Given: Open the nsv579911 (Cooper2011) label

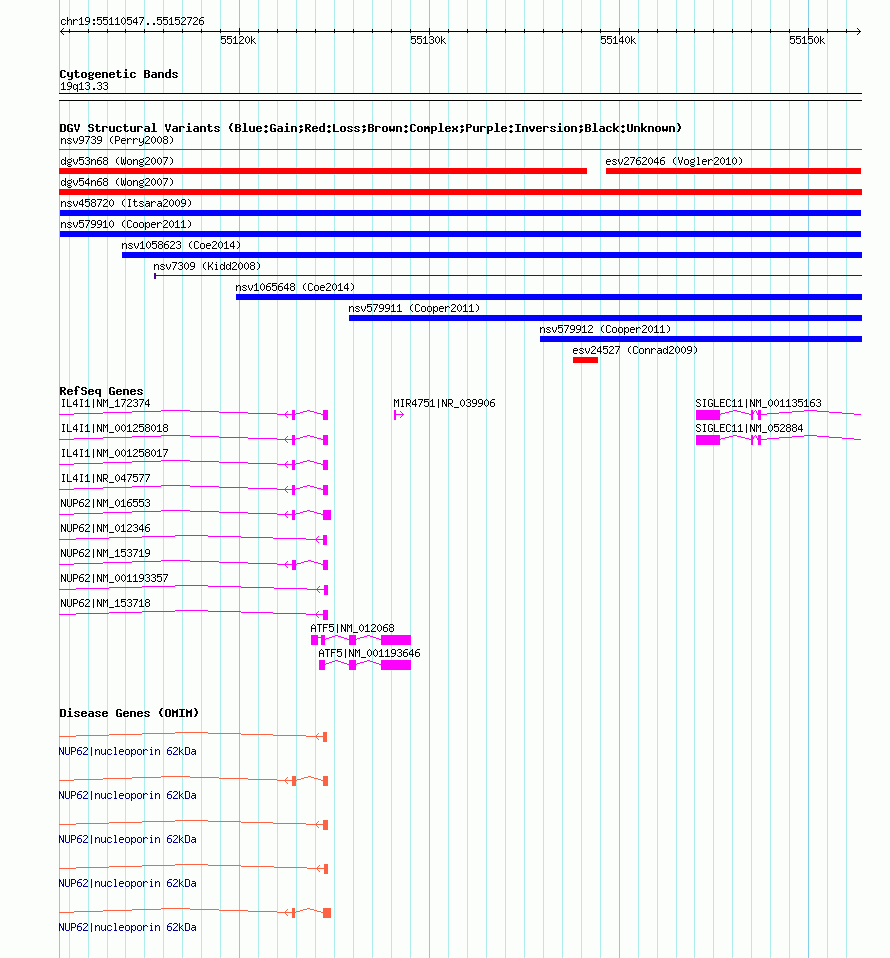Looking at the screenshot, I should tap(414, 309).
